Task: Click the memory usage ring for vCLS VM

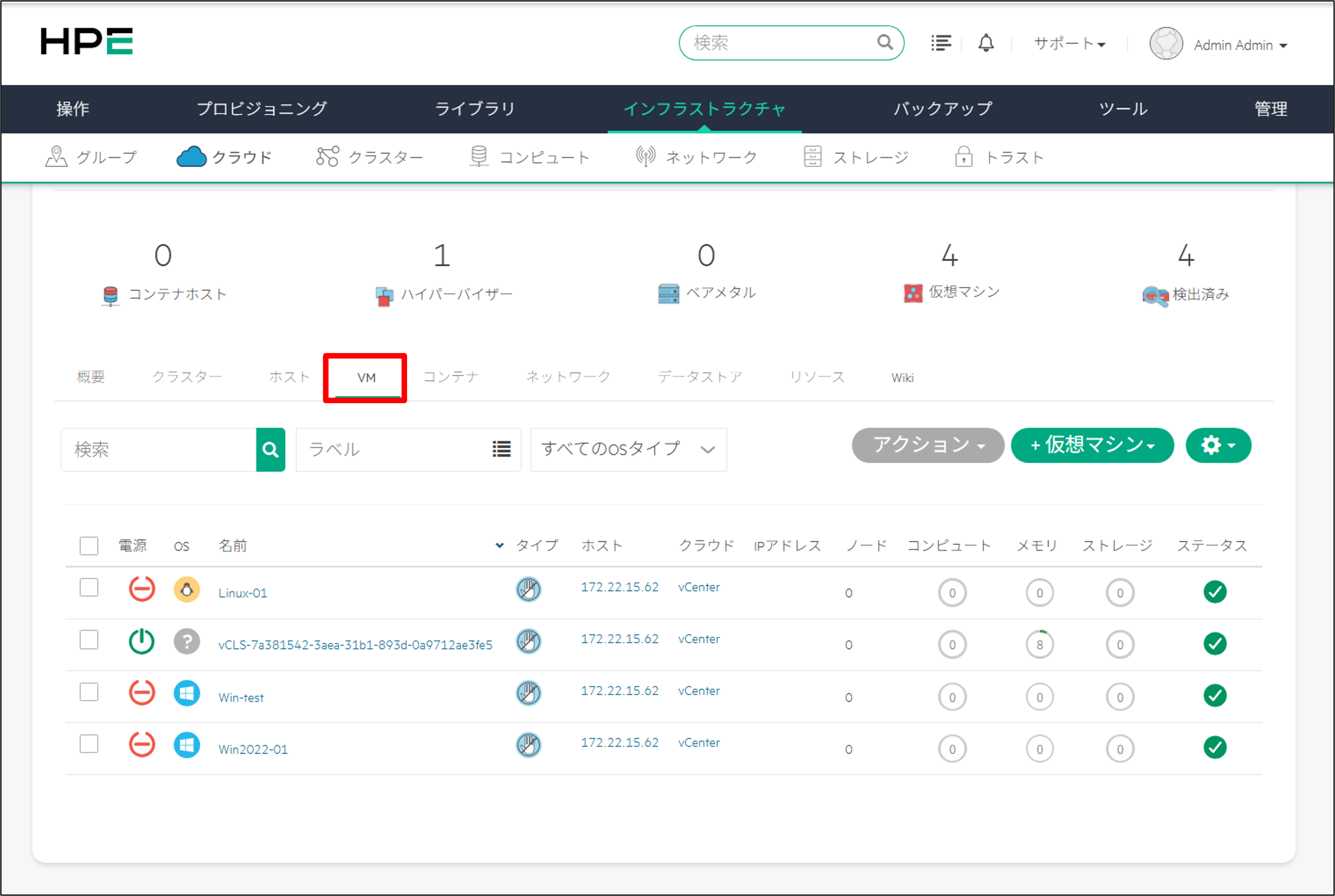Action: (x=1040, y=644)
